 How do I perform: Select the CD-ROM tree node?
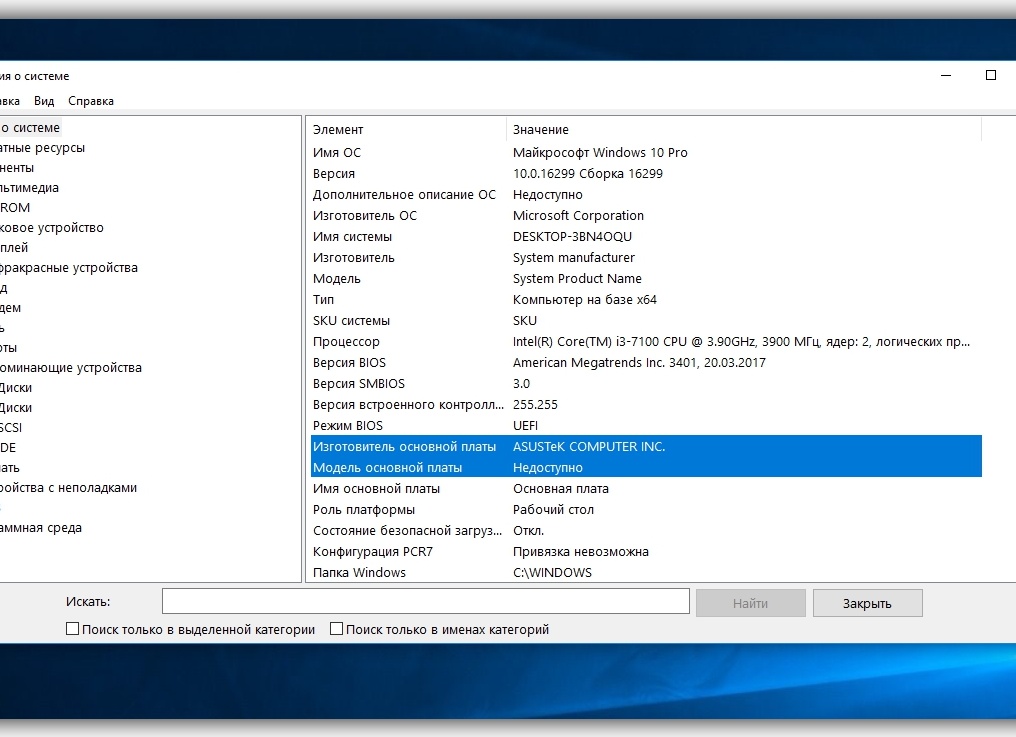(x=15, y=207)
